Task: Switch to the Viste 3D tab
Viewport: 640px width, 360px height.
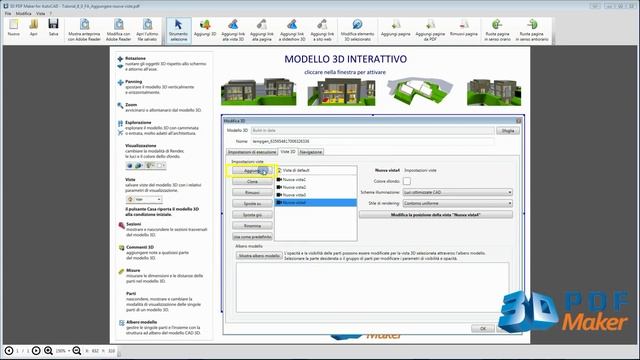Action: [x=288, y=151]
